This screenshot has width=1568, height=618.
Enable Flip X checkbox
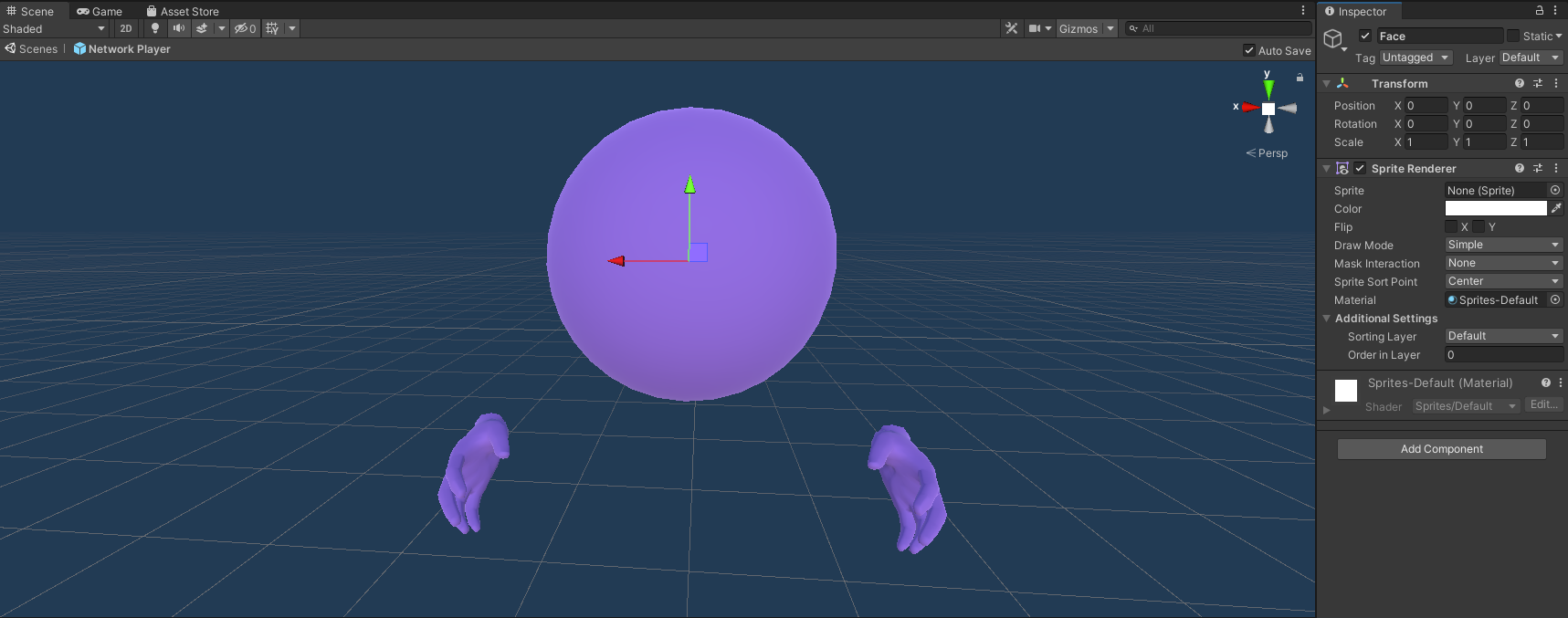[x=1451, y=226]
